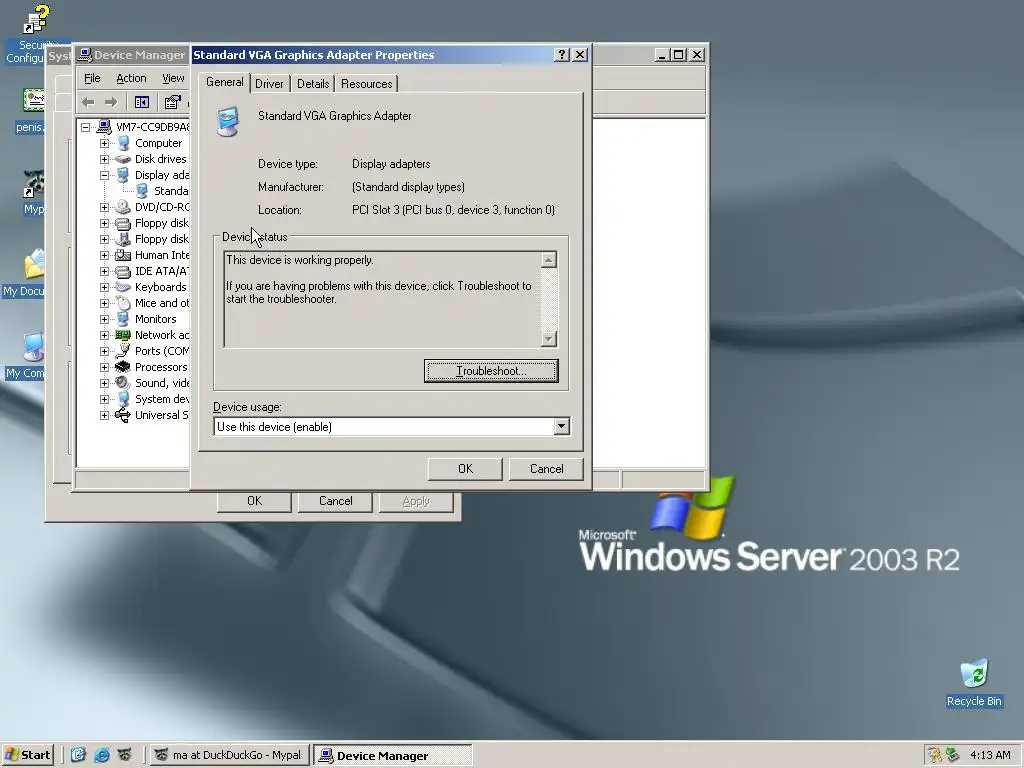
Task: Click the Start button
Action: [27, 755]
